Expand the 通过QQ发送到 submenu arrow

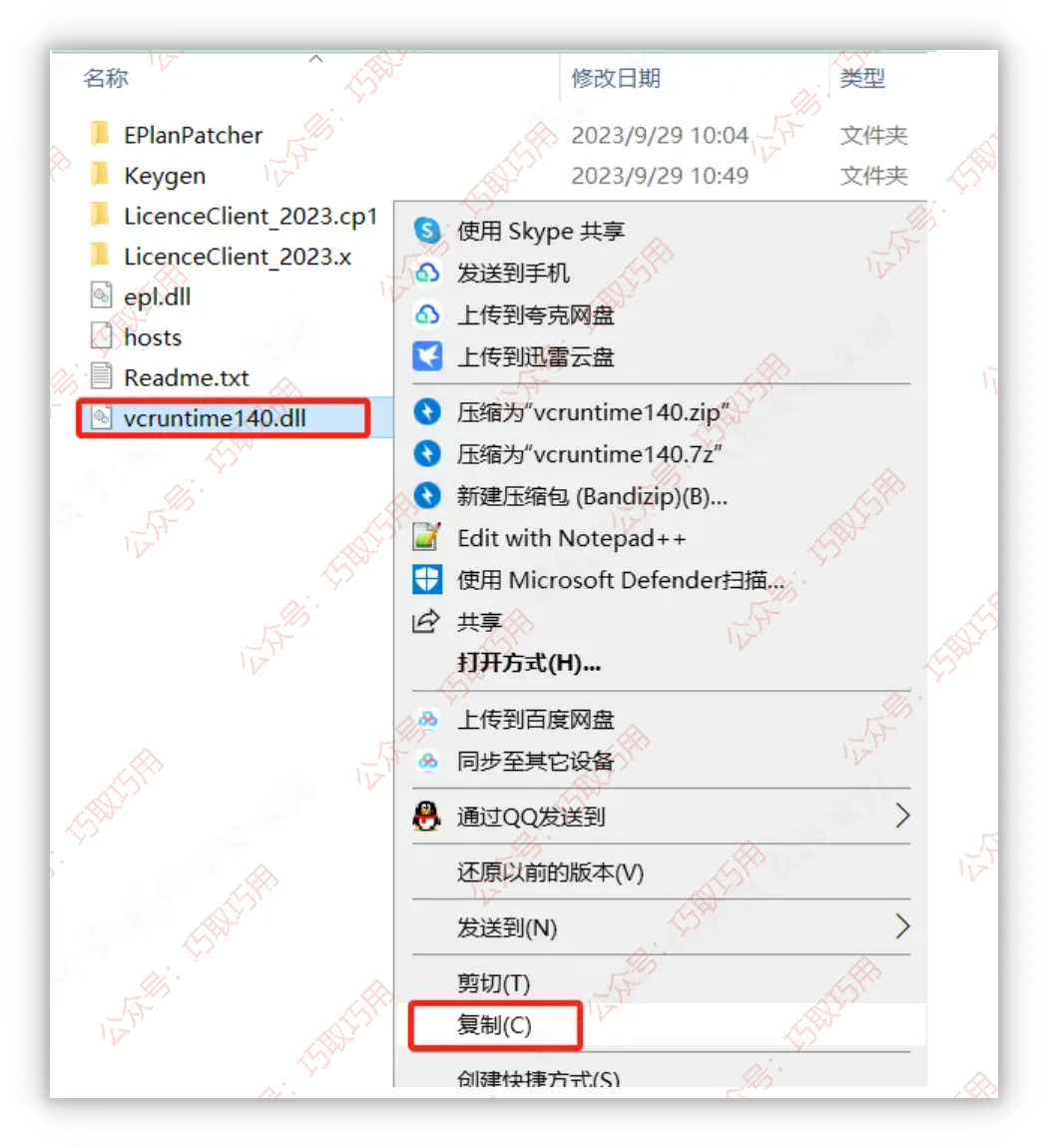[x=902, y=816]
